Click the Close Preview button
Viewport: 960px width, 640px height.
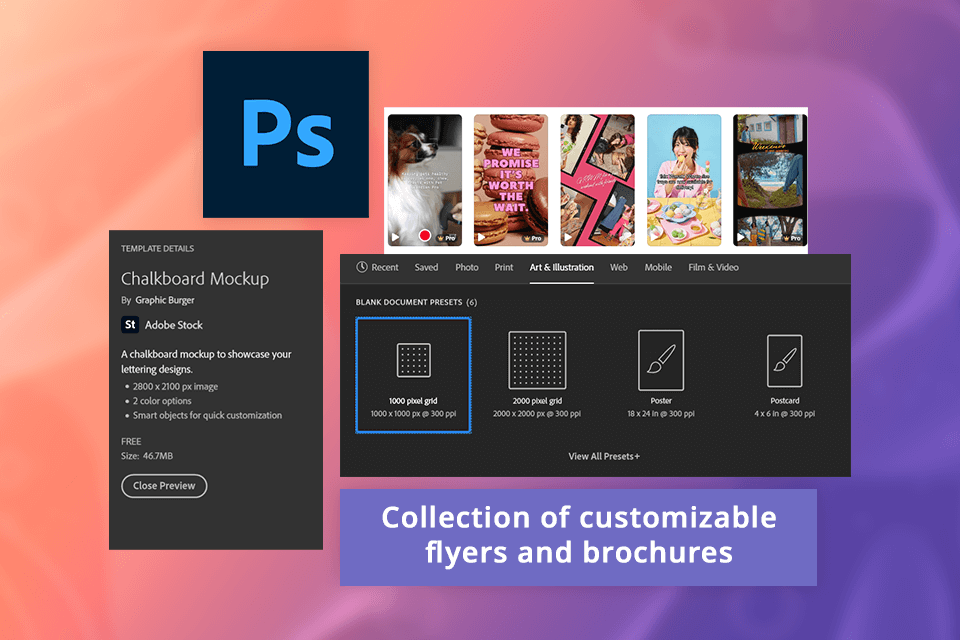pyautogui.click(x=164, y=486)
